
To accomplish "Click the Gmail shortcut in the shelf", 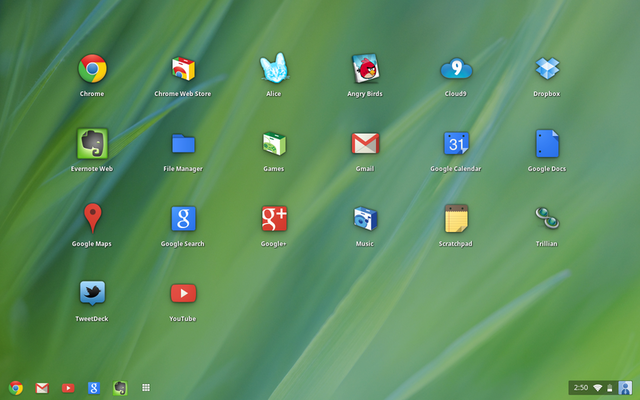I will click(42, 388).
